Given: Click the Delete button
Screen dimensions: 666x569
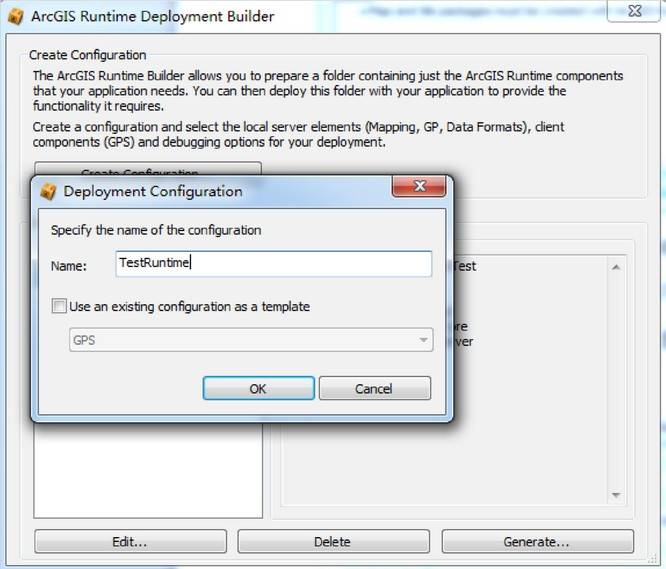Looking at the screenshot, I should coord(333,541).
